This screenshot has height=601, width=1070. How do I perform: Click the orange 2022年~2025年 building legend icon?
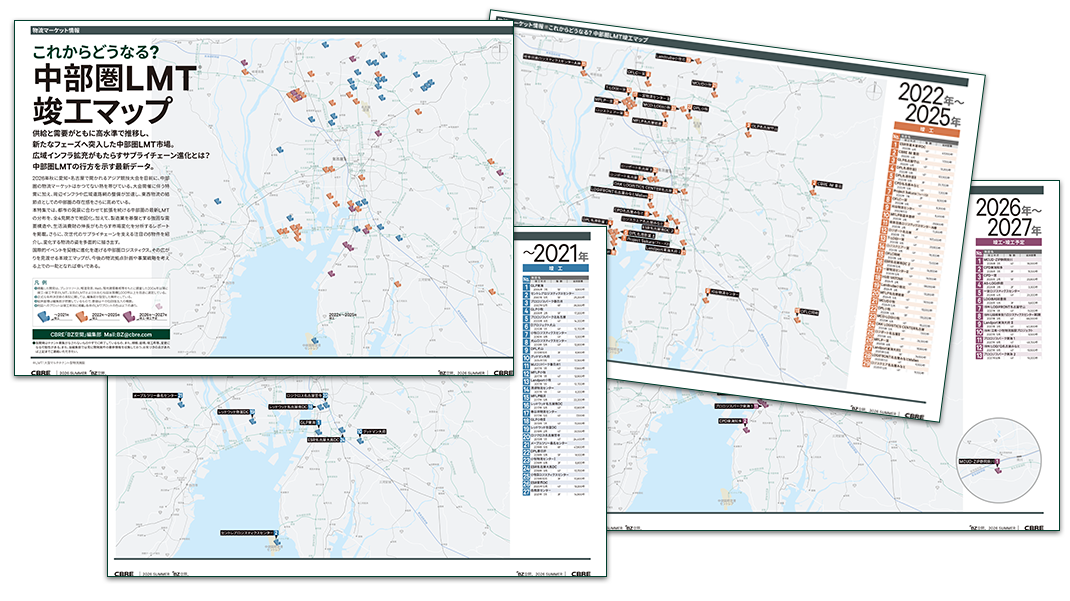coord(82,316)
